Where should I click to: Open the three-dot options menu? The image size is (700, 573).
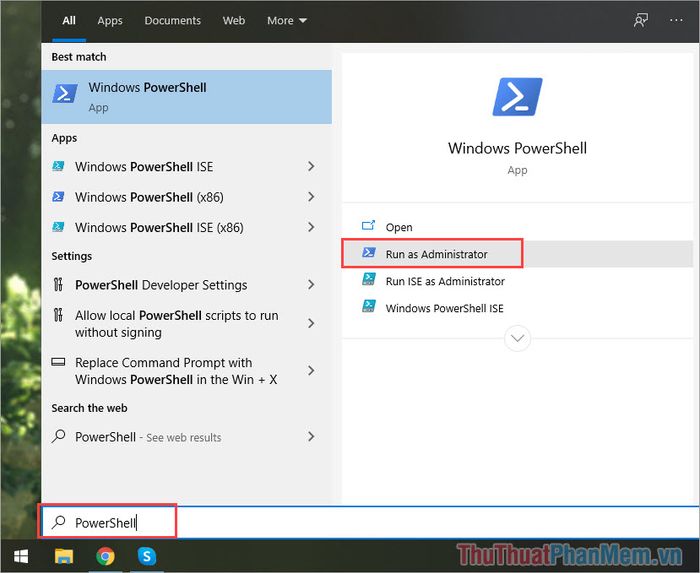676,20
